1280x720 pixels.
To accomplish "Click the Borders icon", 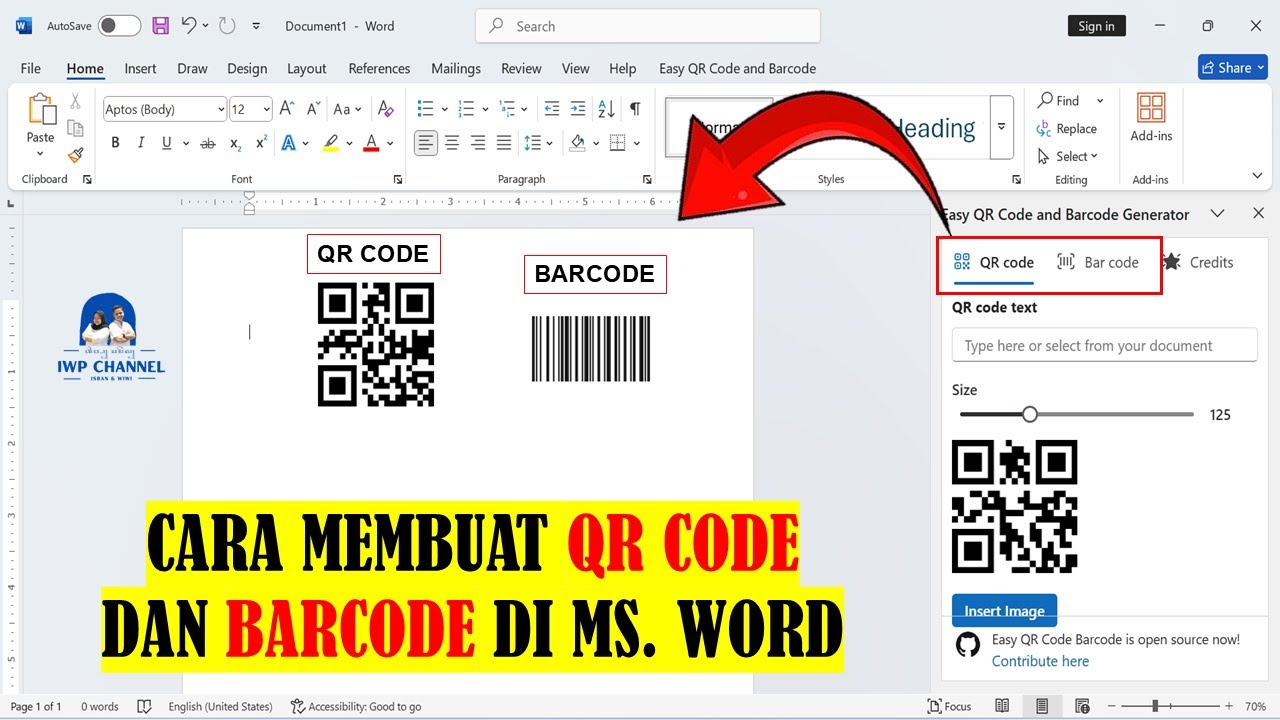I will tap(618, 143).
